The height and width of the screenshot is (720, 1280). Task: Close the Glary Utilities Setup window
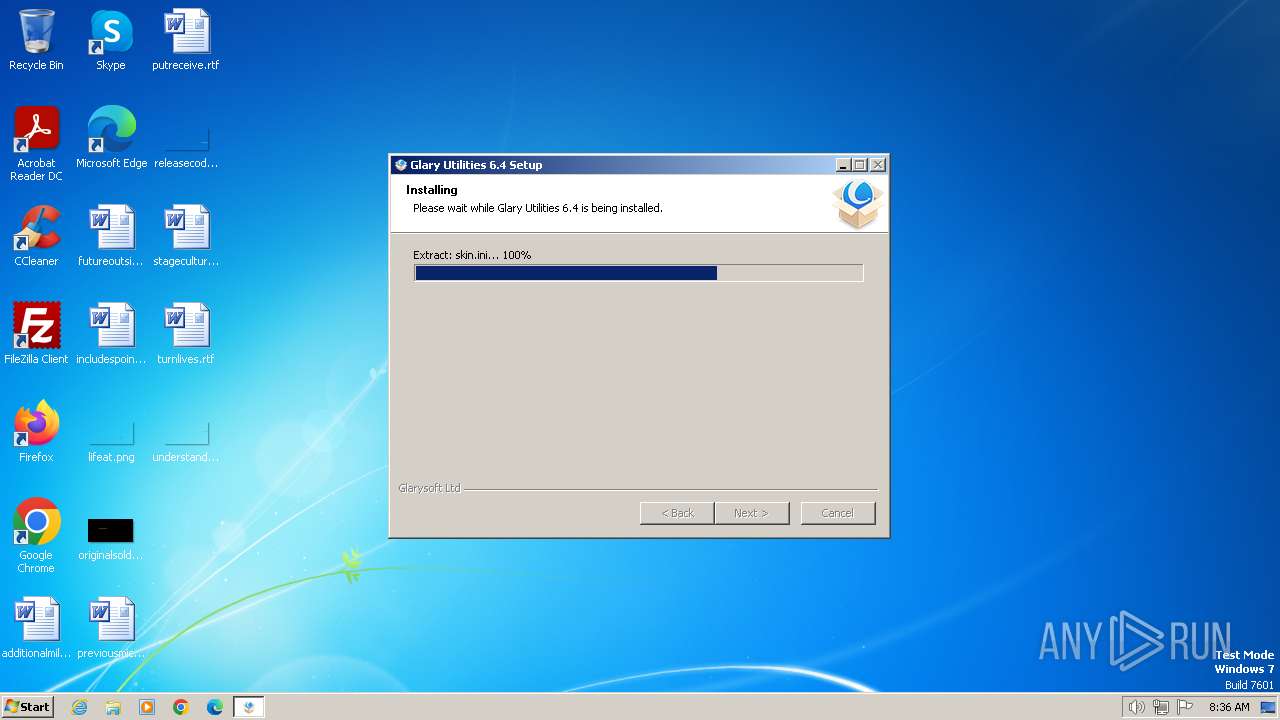pyautogui.click(x=877, y=165)
